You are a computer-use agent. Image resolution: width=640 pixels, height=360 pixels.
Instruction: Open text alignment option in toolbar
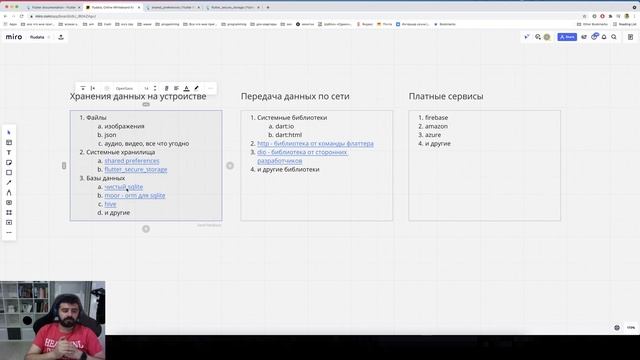click(176, 88)
